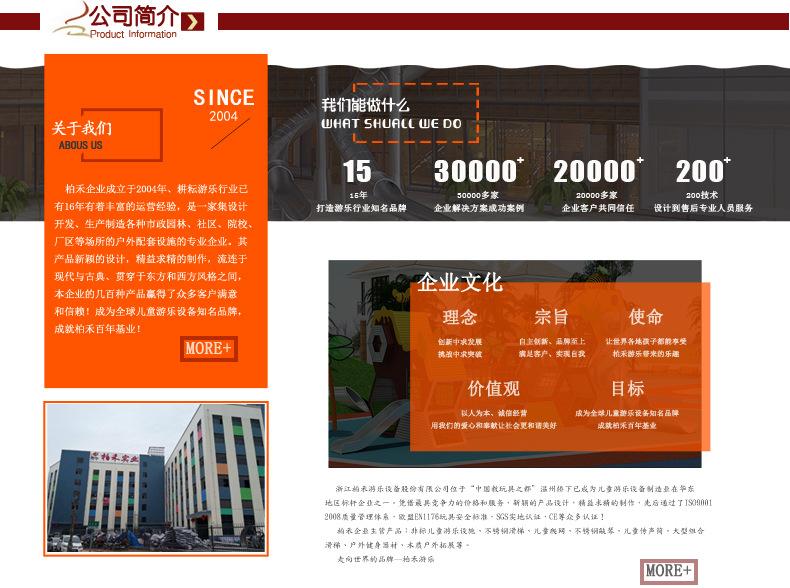Click the MORE+ button below company description
The width and height of the screenshot is (790, 588).
(x=669, y=571)
